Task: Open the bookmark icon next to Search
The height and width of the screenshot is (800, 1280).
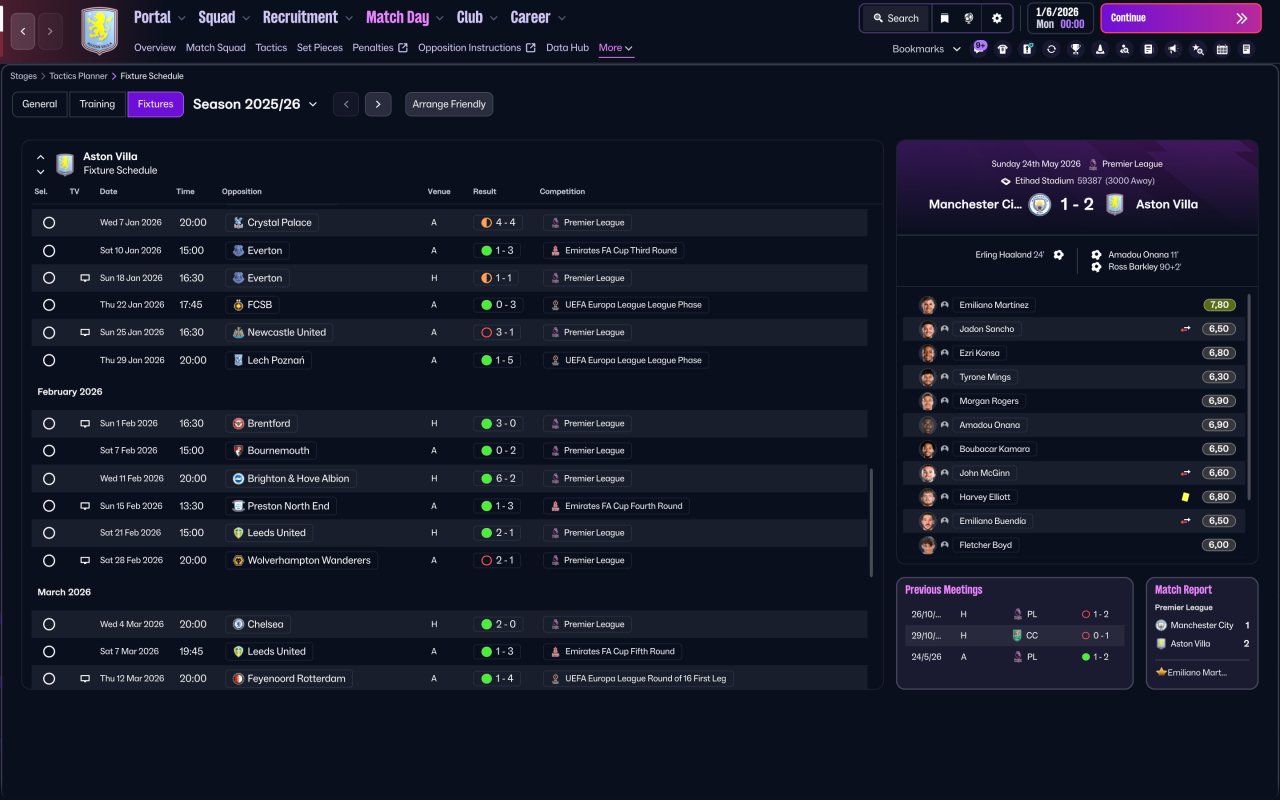Action: click(x=945, y=18)
